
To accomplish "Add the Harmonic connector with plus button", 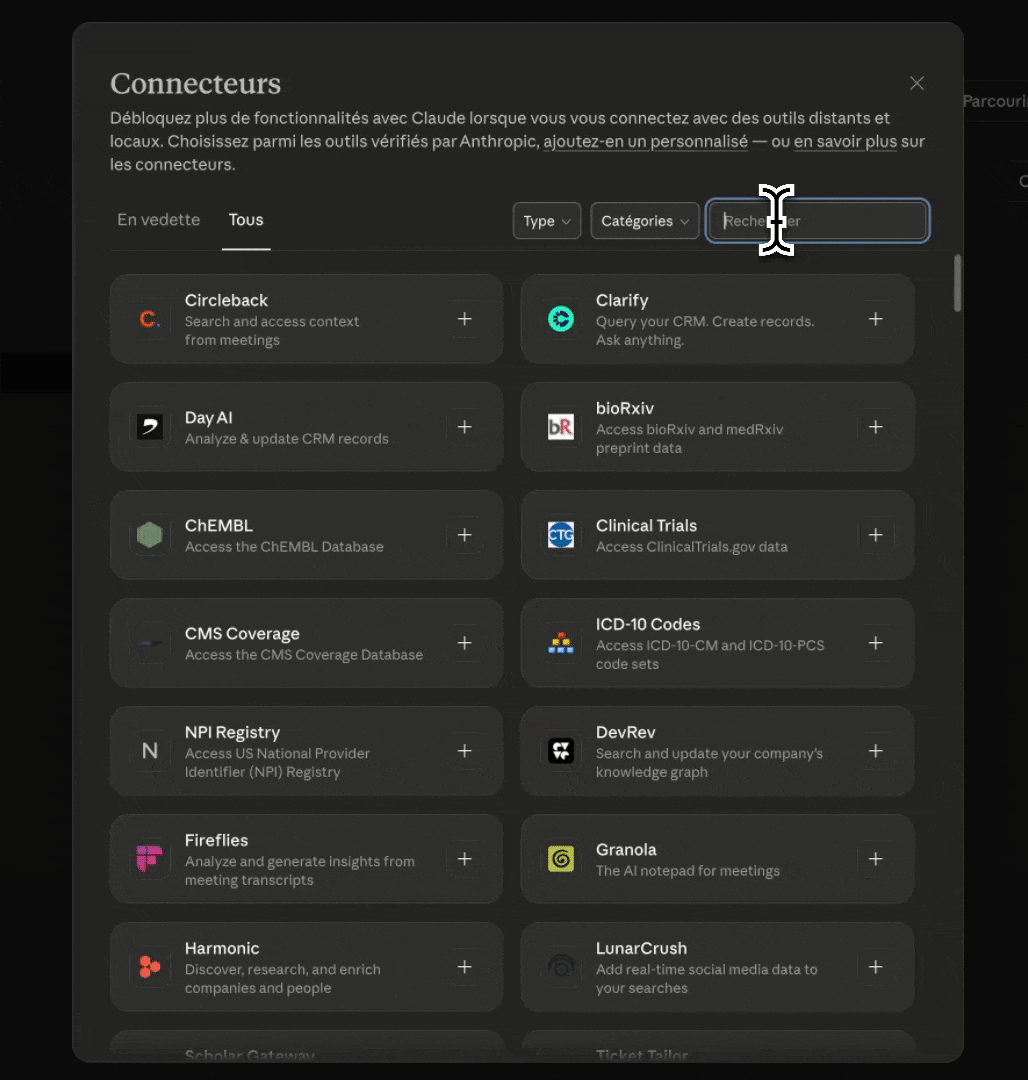I will click(x=464, y=967).
